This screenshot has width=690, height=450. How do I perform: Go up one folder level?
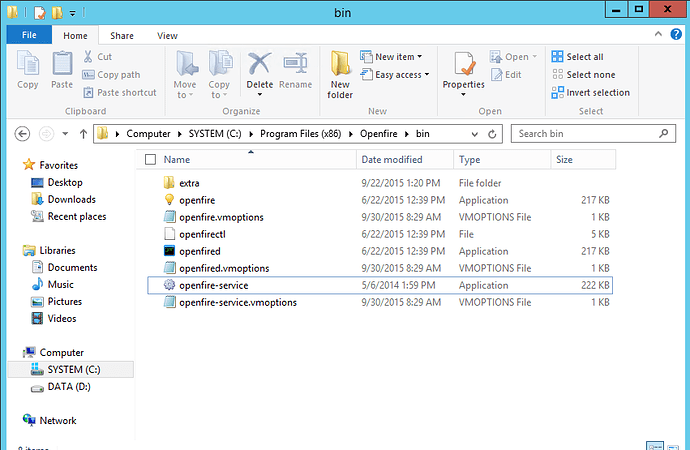(83, 133)
